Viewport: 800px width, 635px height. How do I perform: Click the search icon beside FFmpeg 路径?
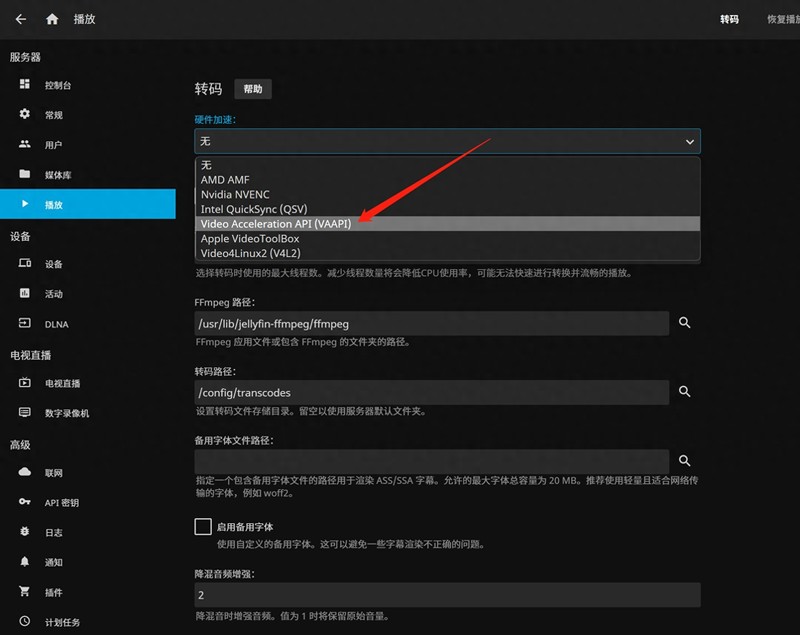(x=684, y=323)
